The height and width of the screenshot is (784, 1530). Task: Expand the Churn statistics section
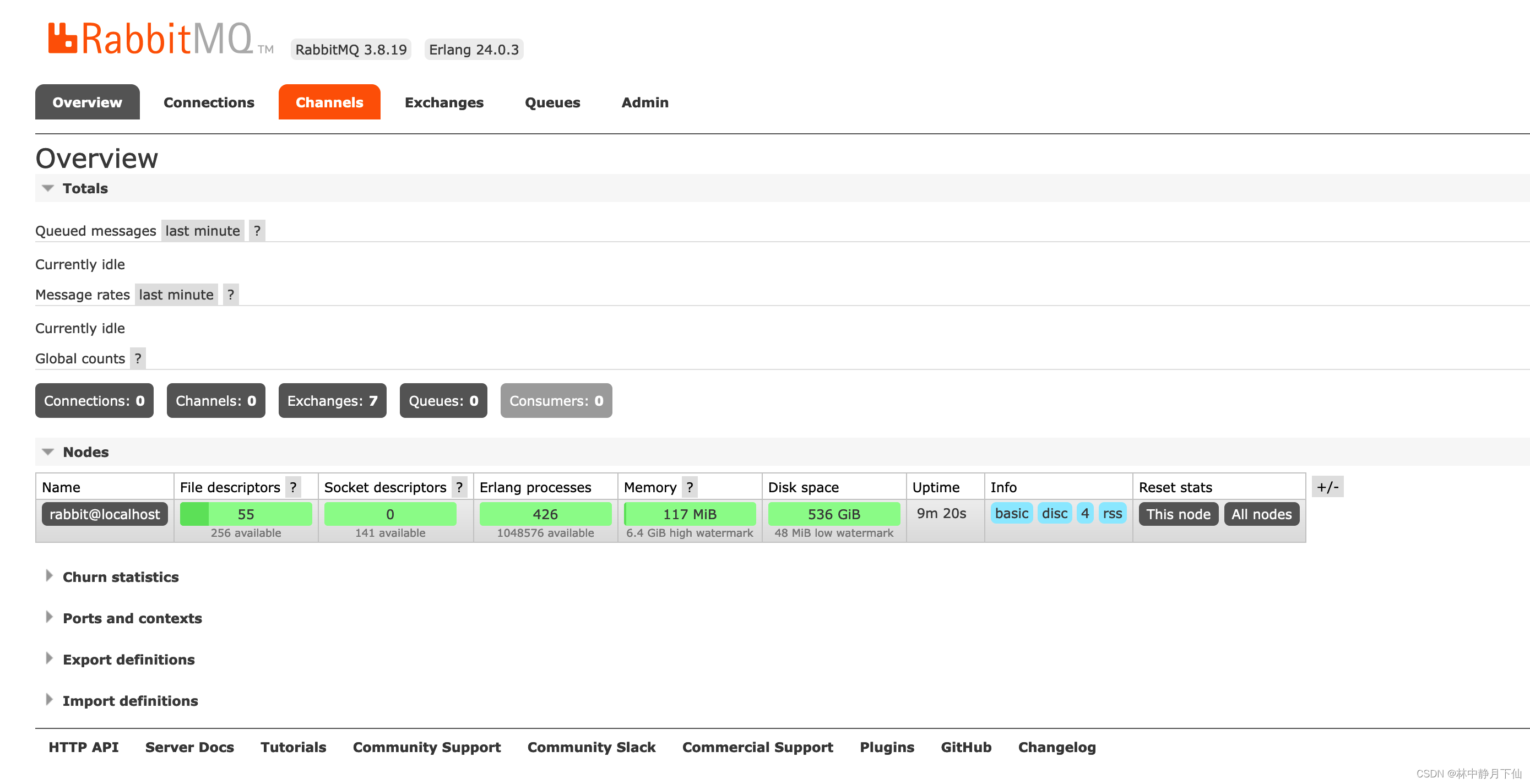tap(121, 576)
